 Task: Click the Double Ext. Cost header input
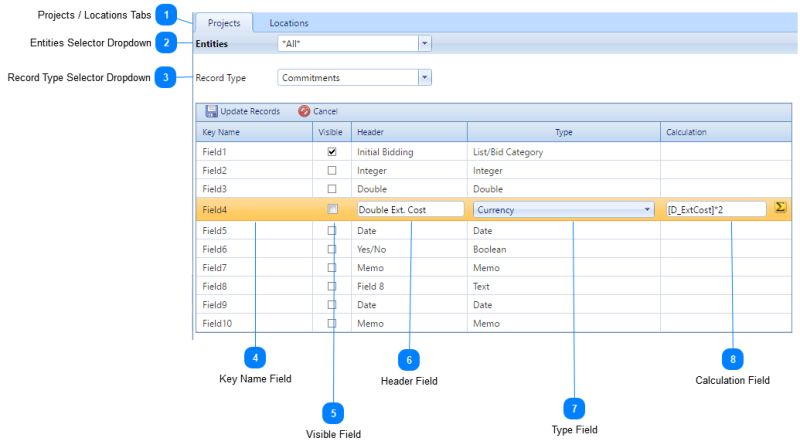click(x=410, y=210)
